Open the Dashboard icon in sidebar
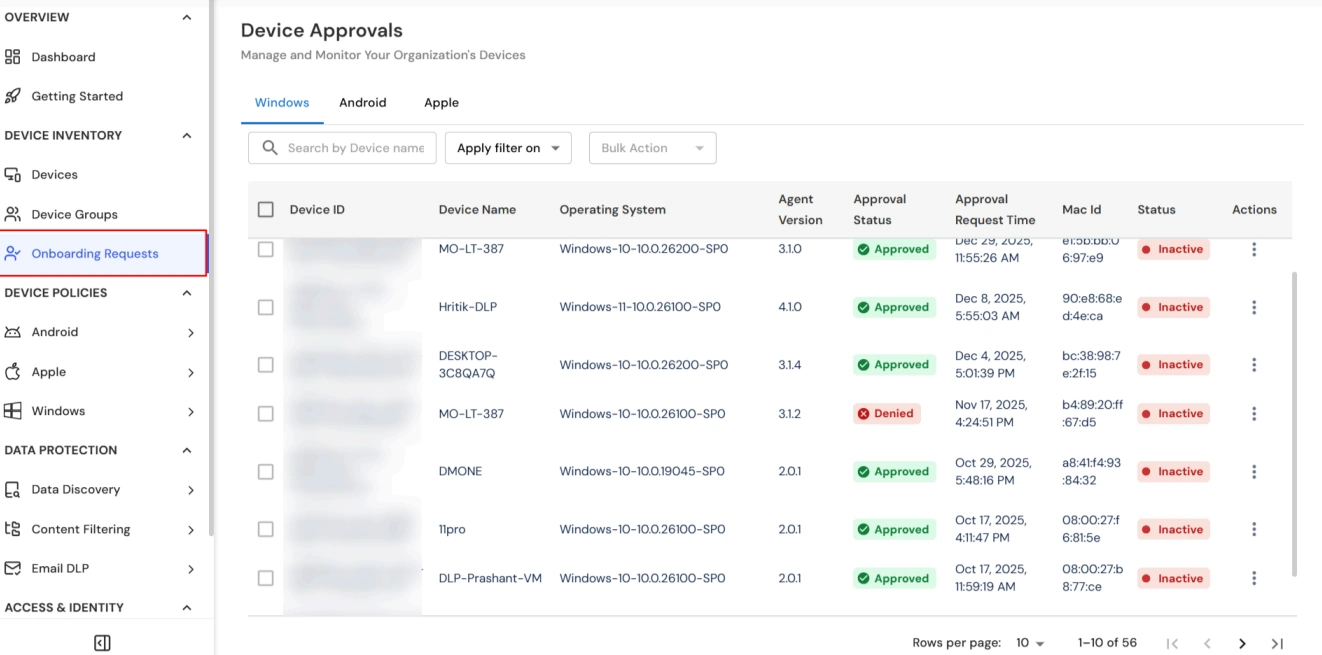Screen dimensions: 1322x655 (13, 57)
